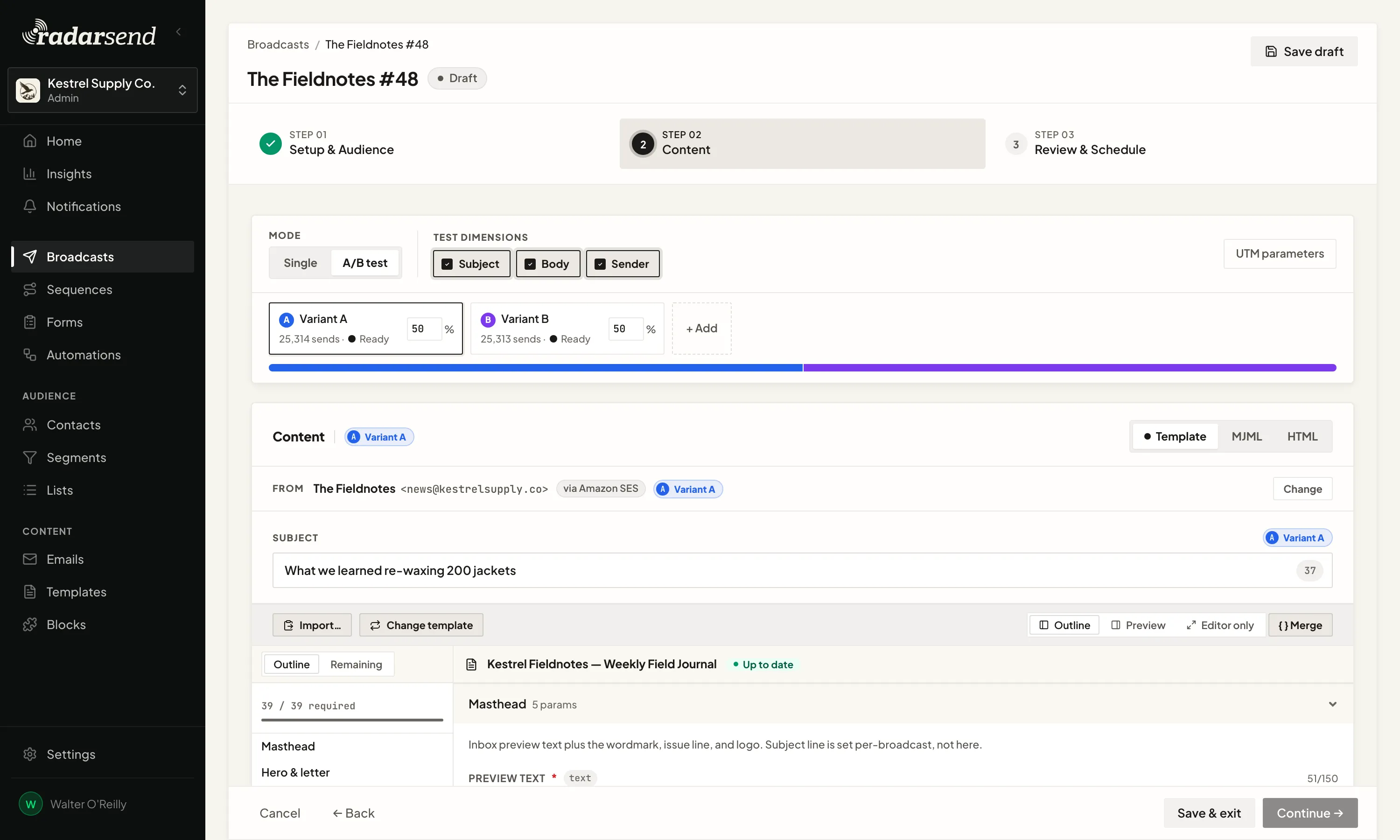Open UTM parameters

pyautogui.click(x=1280, y=253)
